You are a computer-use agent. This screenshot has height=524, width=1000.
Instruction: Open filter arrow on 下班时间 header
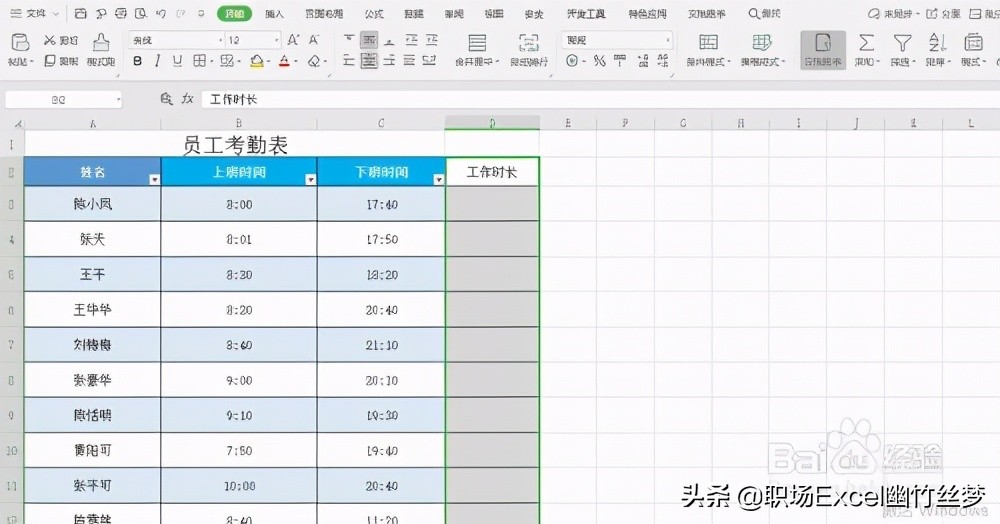[x=438, y=180]
